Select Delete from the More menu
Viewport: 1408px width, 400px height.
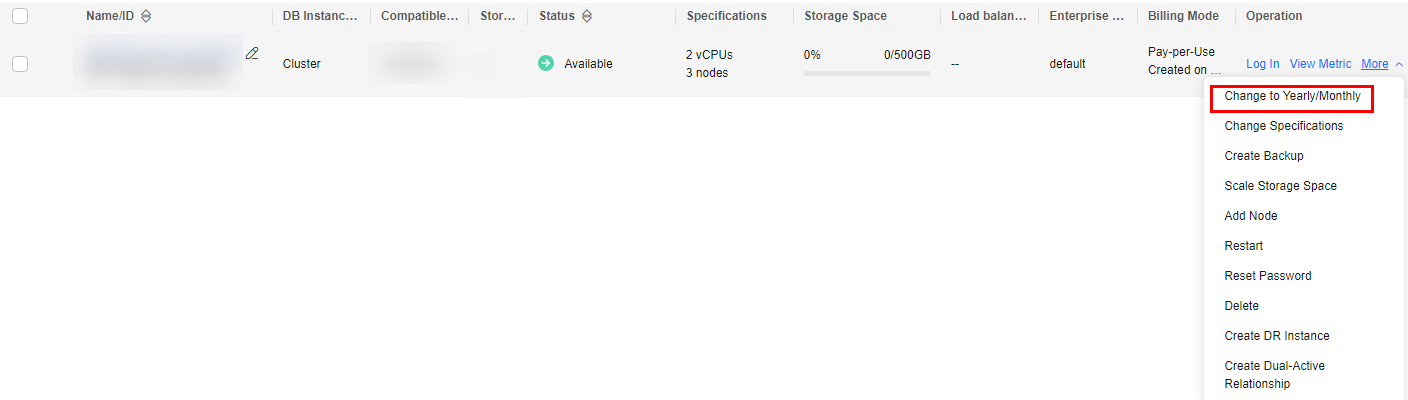pyautogui.click(x=1241, y=306)
